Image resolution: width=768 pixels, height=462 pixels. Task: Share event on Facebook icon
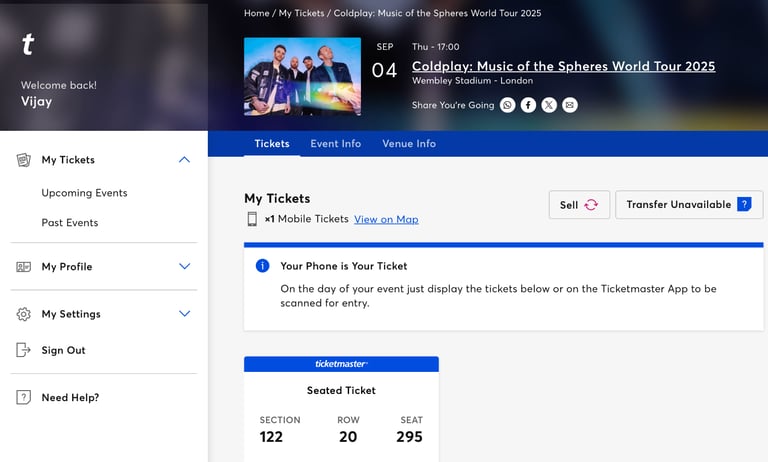click(528, 105)
